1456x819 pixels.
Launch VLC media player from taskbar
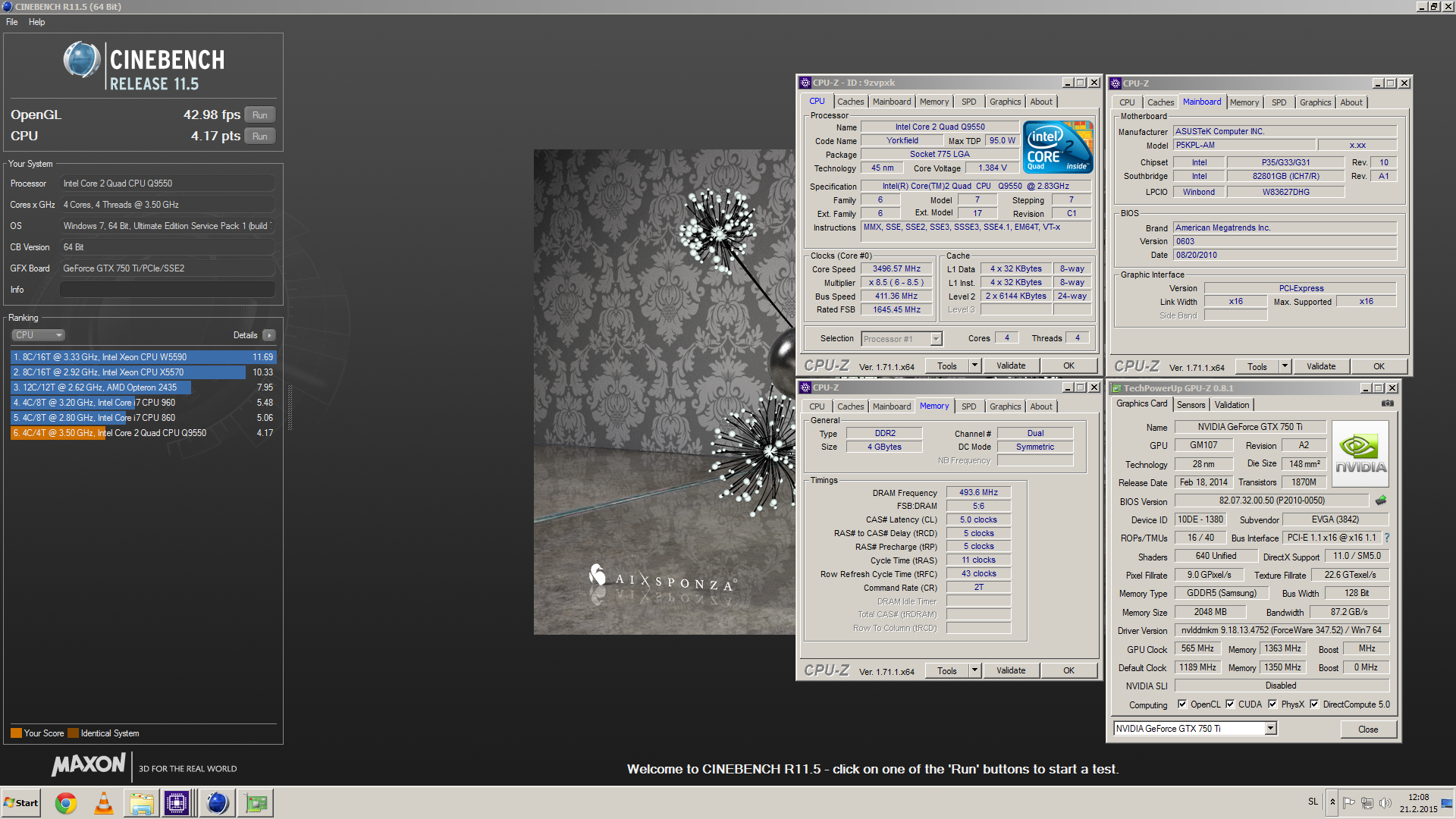[x=104, y=803]
